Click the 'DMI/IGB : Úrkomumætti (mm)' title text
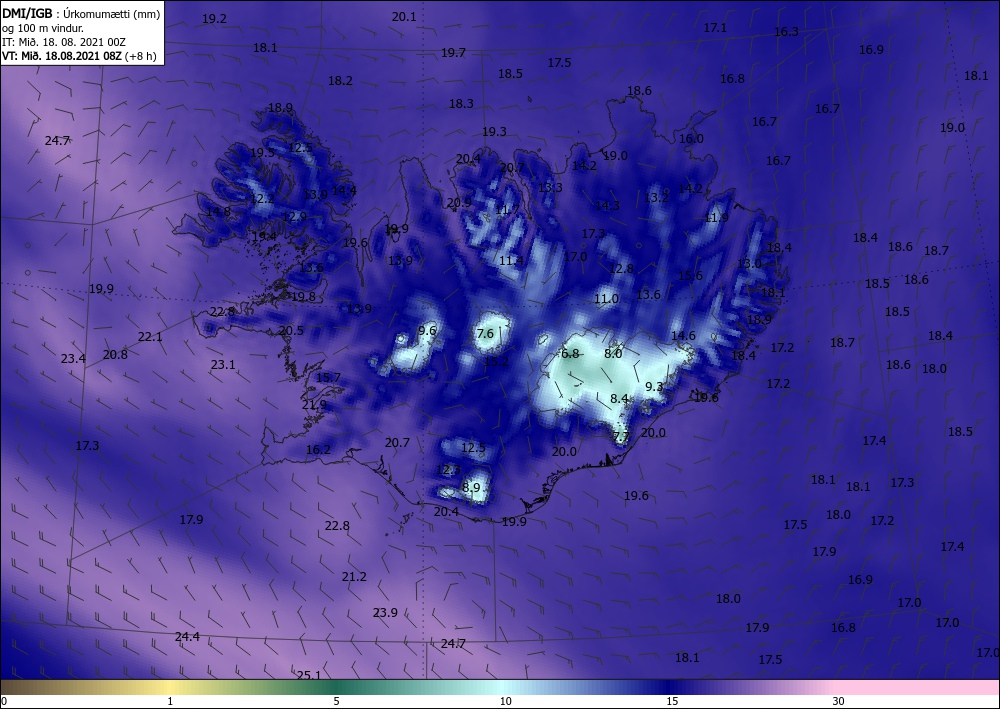Viewport: 1000px width, 709px height. 81,13
